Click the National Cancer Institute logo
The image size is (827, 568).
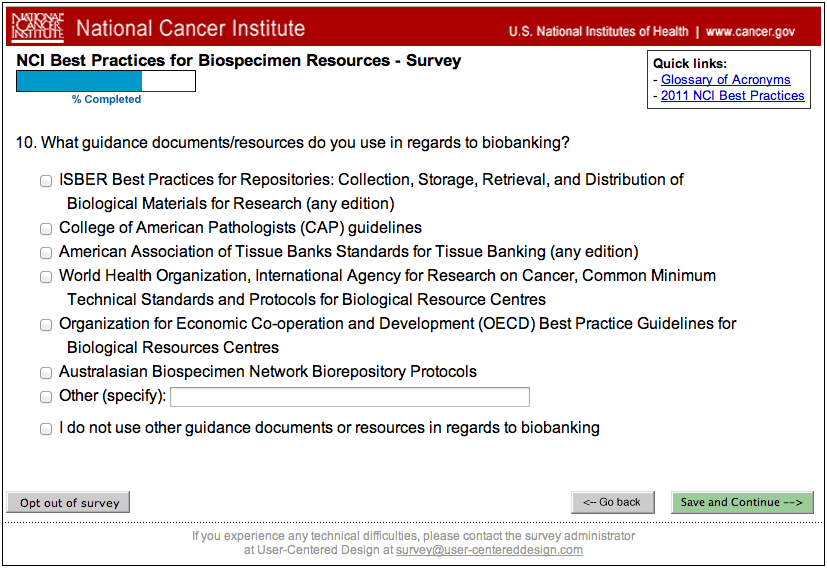(37, 28)
